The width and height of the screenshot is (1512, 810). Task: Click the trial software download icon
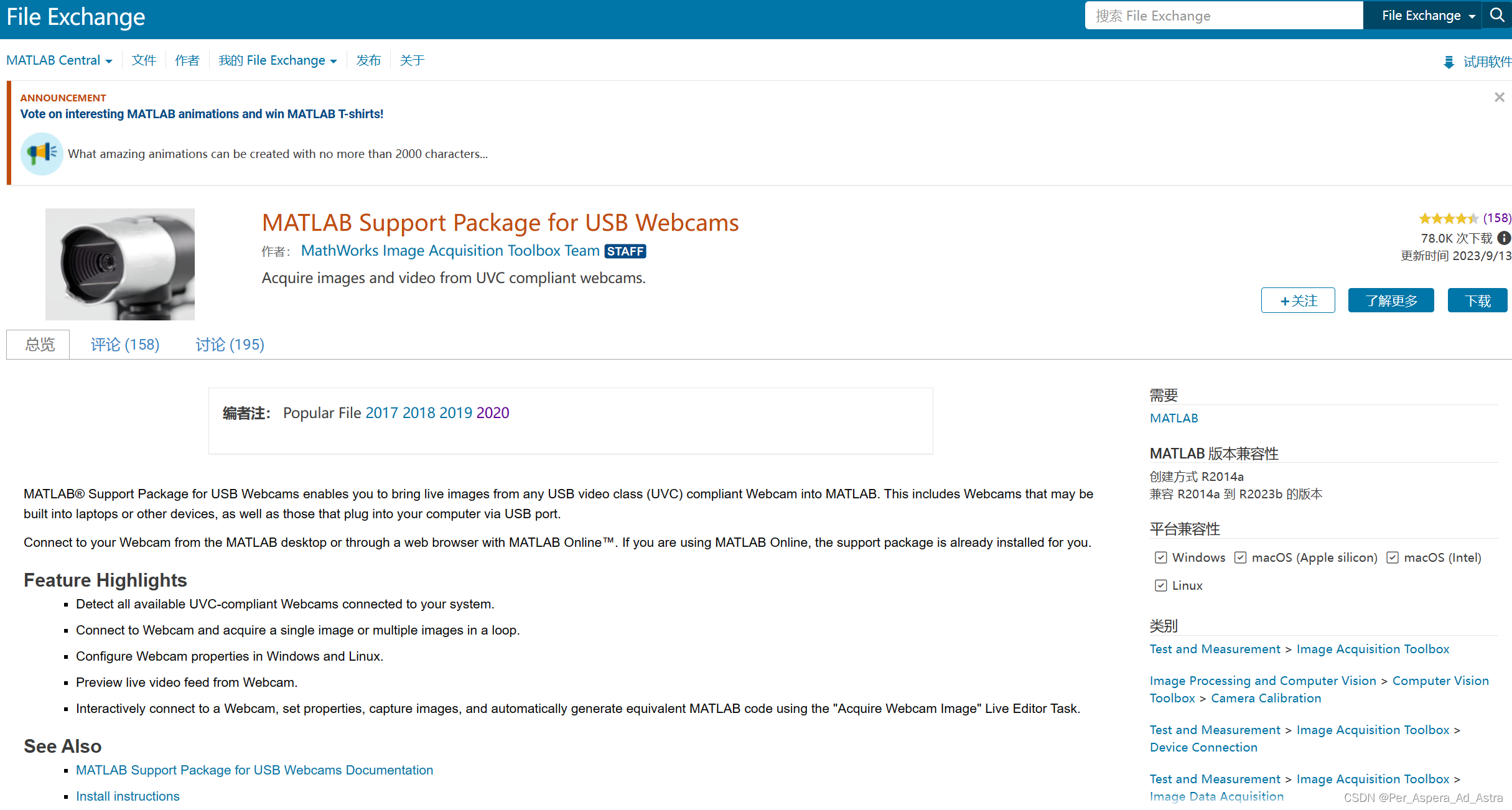point(1449,62)
